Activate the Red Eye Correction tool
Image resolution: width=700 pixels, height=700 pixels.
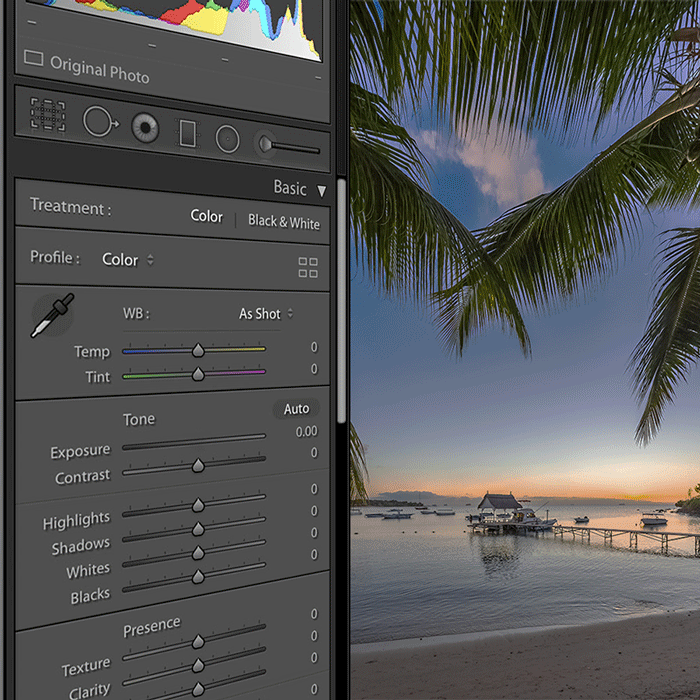[x=146, y=127]
